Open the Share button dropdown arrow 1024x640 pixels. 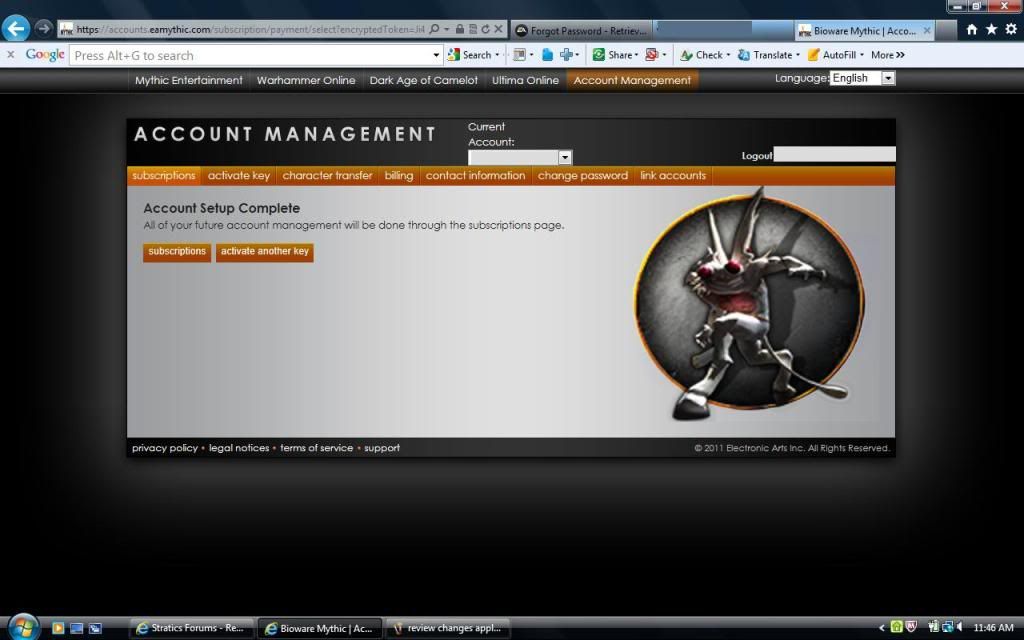click(x=637, y=56)
